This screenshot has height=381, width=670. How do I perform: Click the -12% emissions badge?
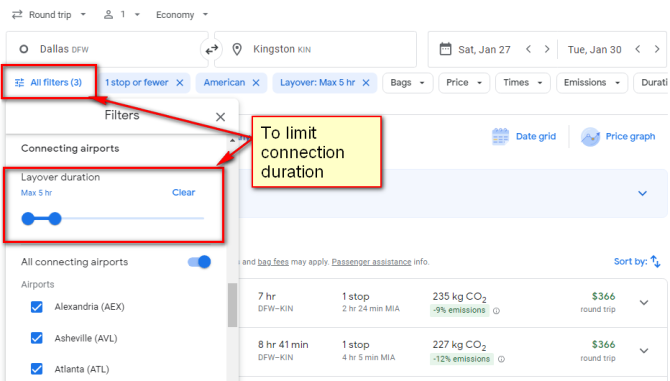tap(461, 359)
